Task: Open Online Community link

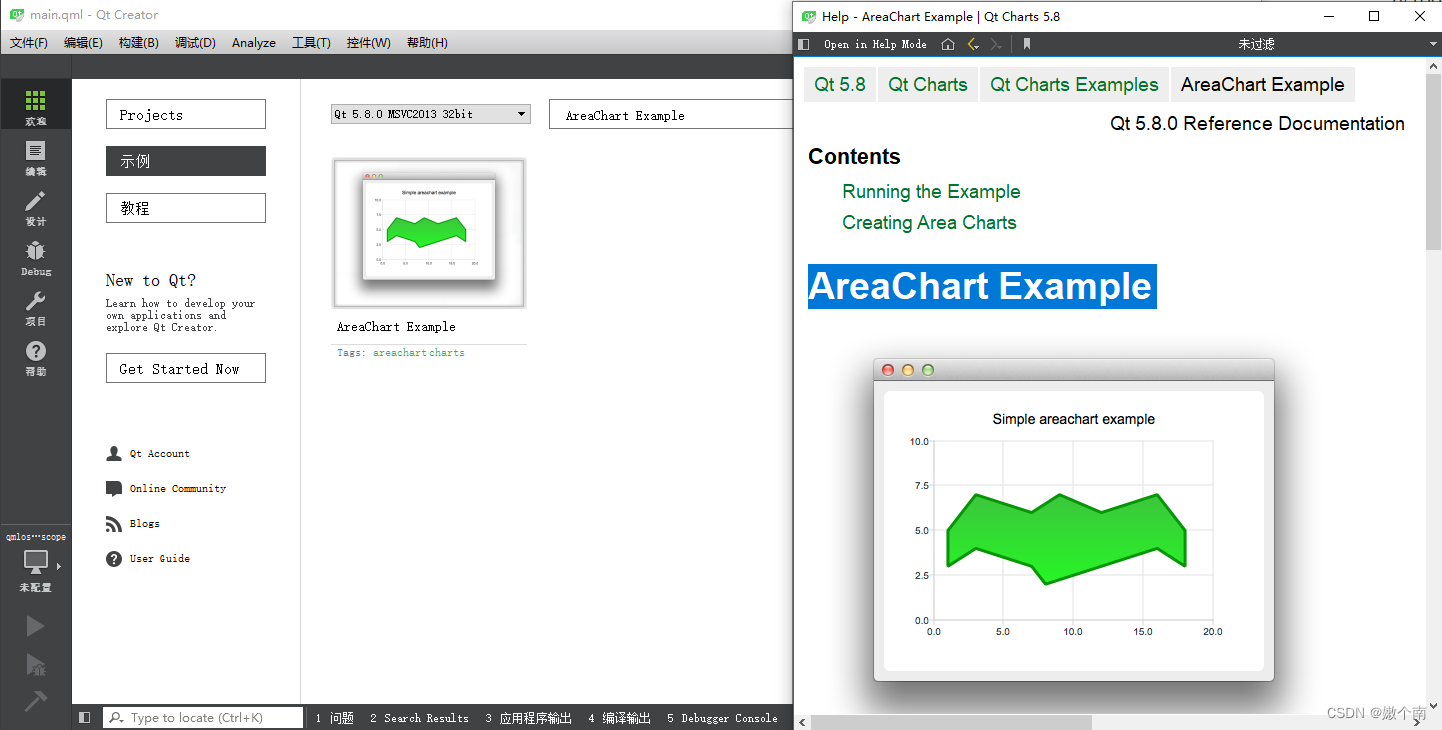Action: coord(178,488)
